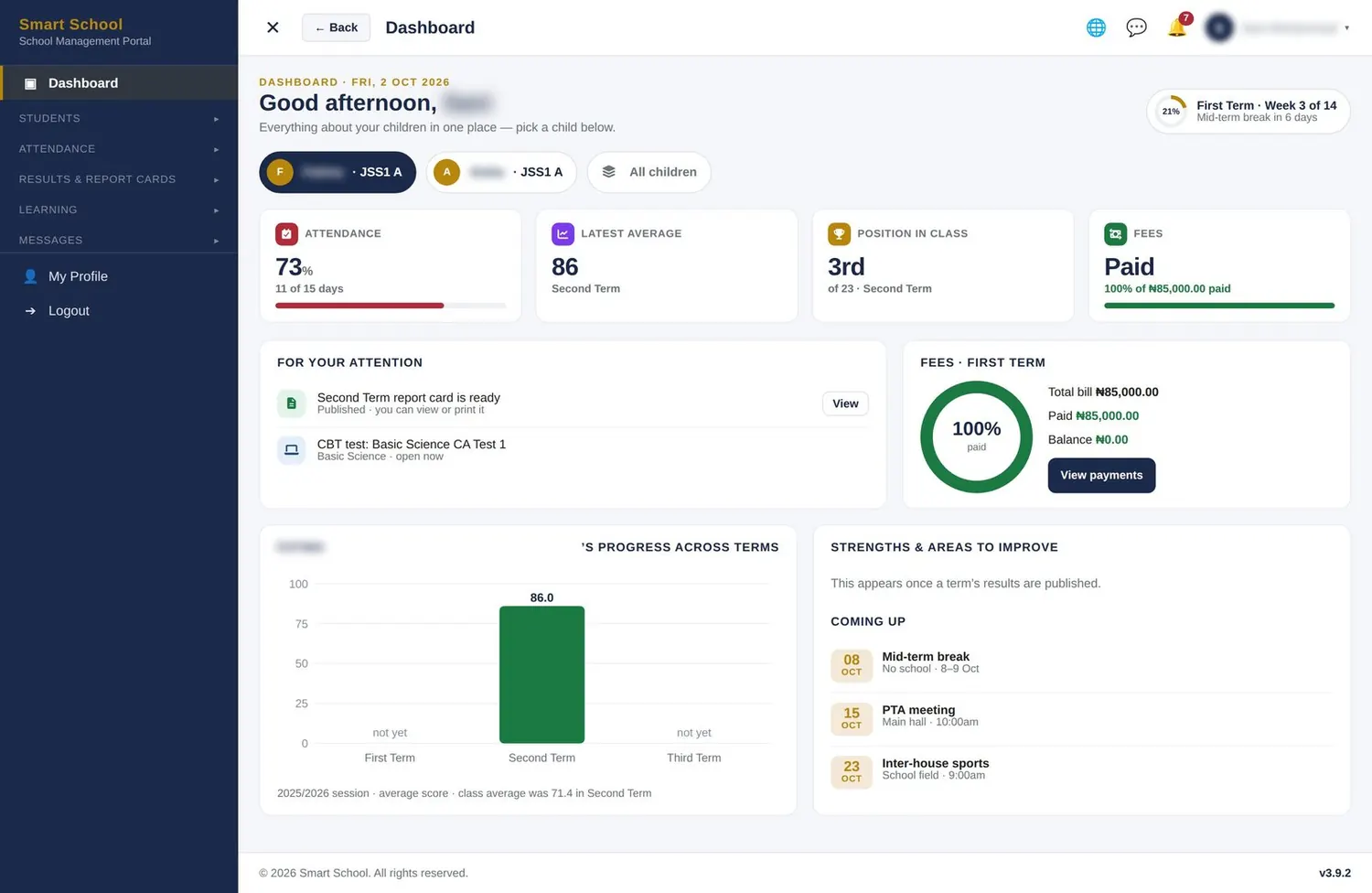Close the sidebar with X icon

tap(273, 27)
